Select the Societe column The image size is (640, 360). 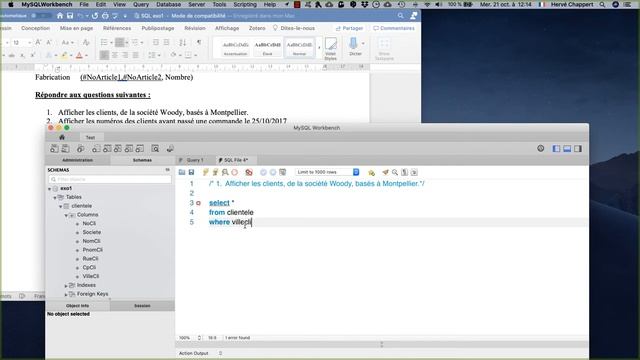[91, 232]
